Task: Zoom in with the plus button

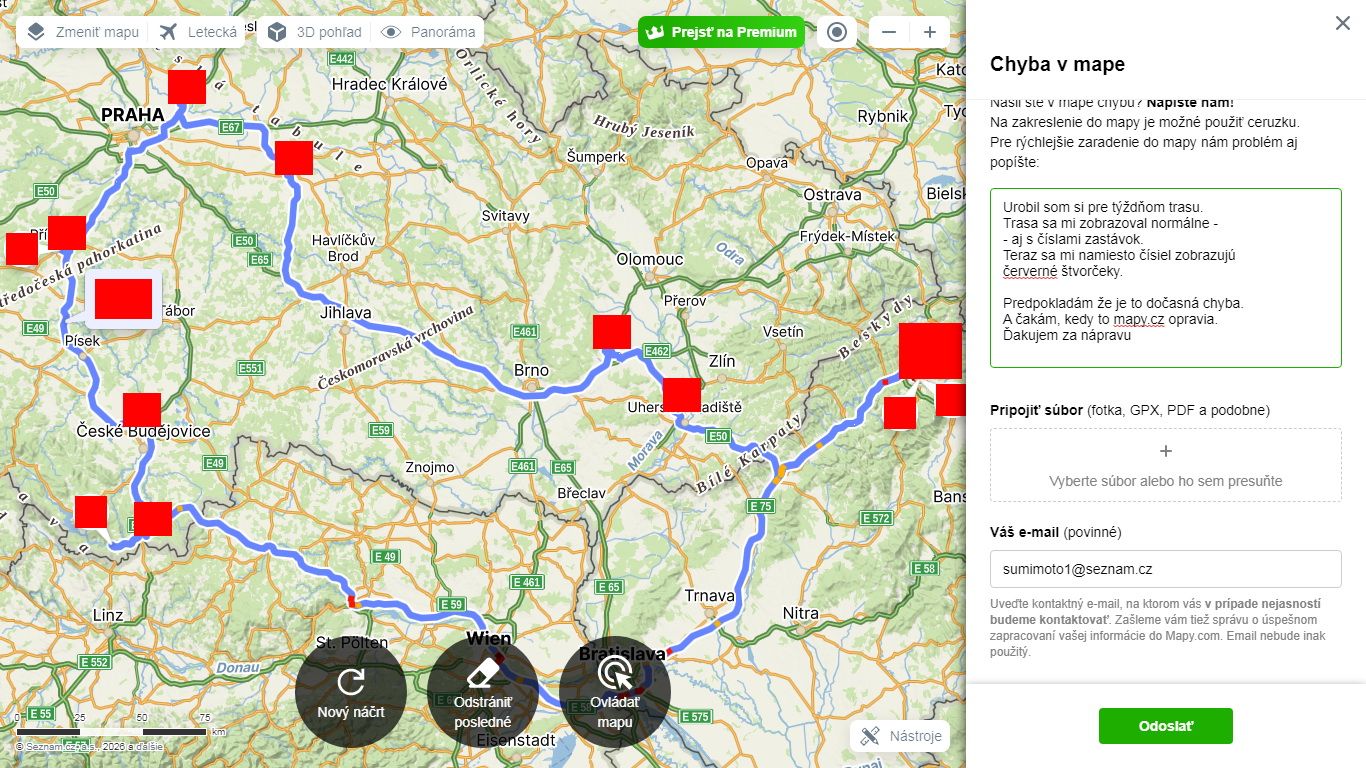Action: [x=930, y=32]
